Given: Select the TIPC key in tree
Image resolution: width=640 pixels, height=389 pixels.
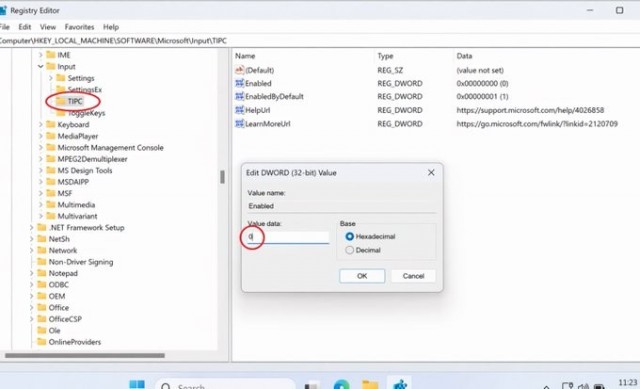Looking at the screenshot, I should click(x=75, y=101).
